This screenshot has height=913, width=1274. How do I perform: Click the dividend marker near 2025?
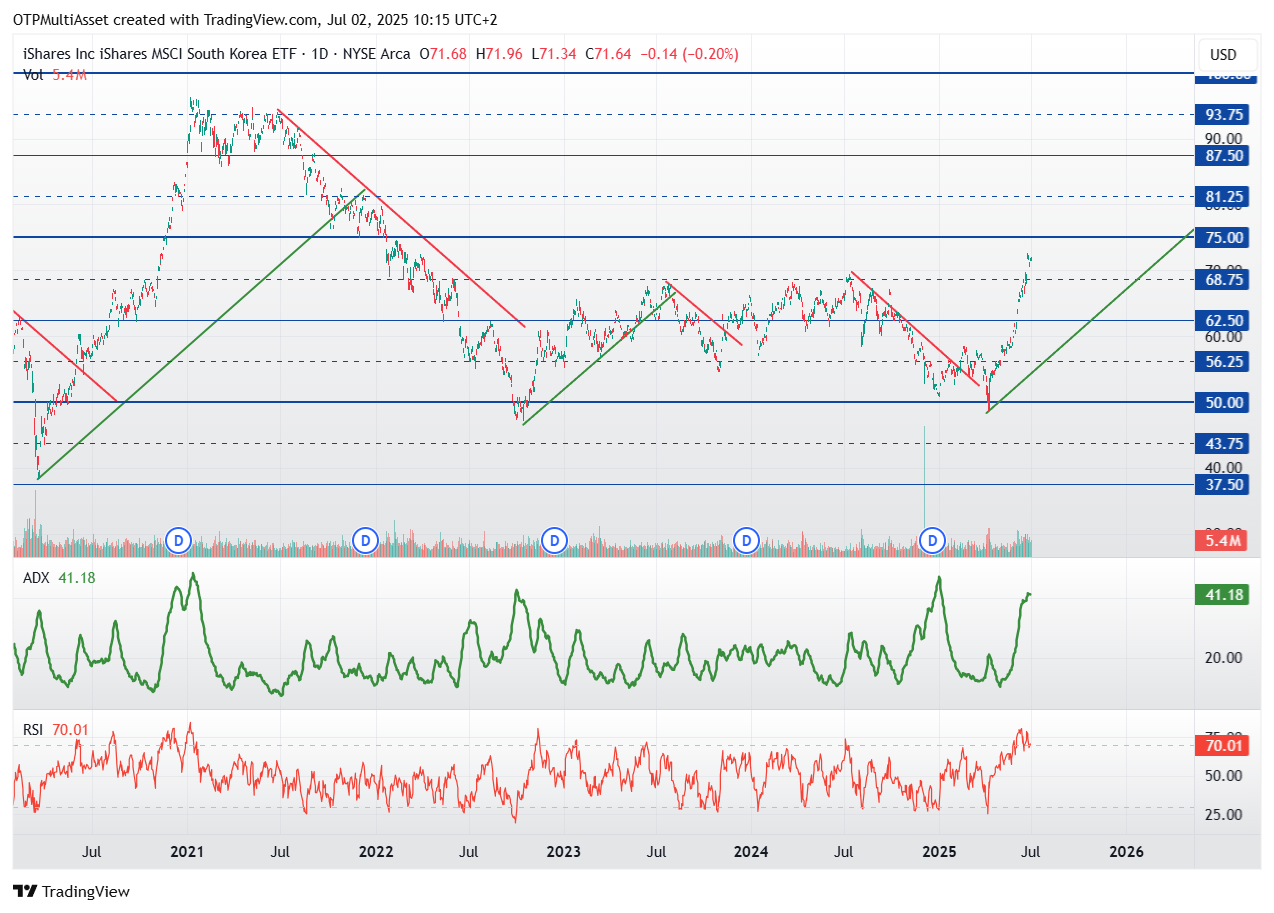933,541
